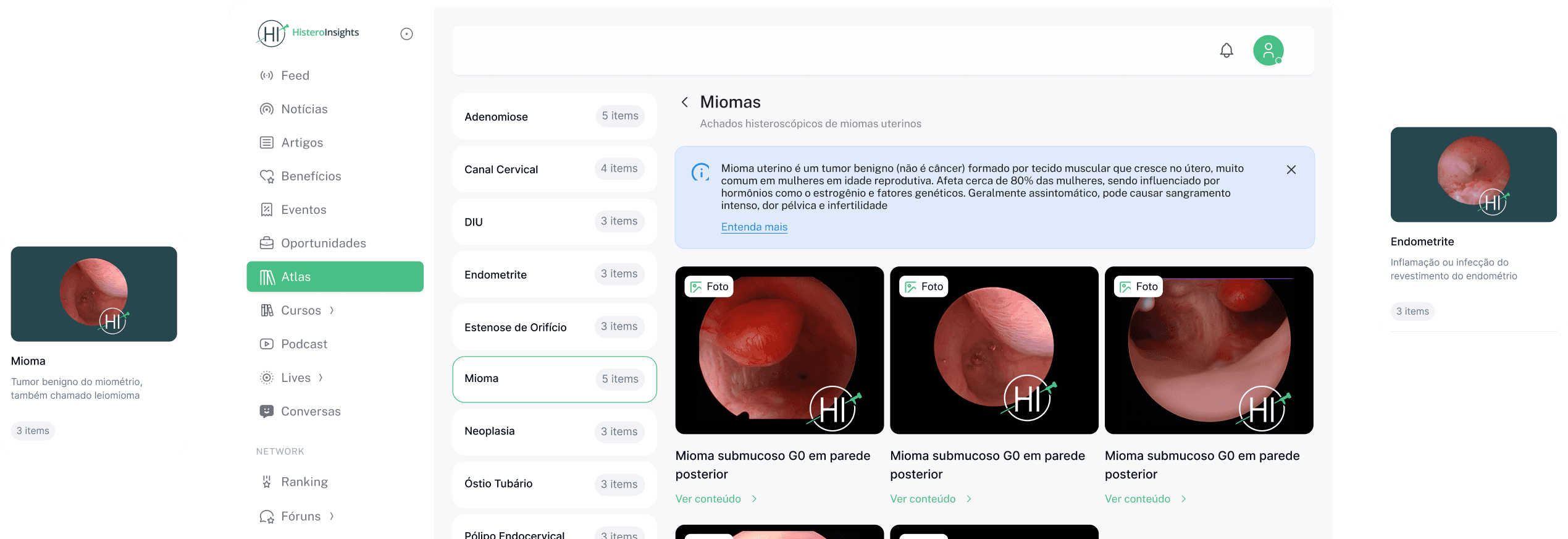
Task: Click Ver conteúdo under second photo
Action: coord(931,499)
